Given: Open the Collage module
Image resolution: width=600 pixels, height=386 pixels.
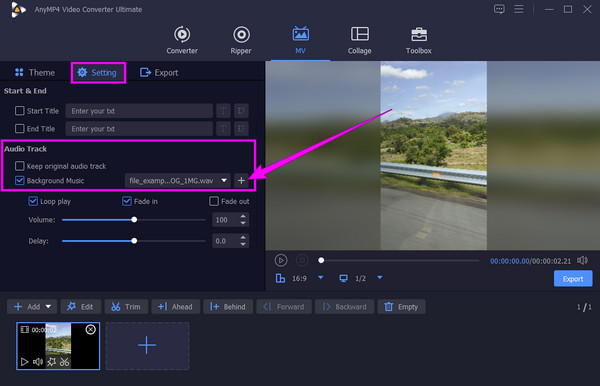Looking at the screenshot, I should click(359, 40).
